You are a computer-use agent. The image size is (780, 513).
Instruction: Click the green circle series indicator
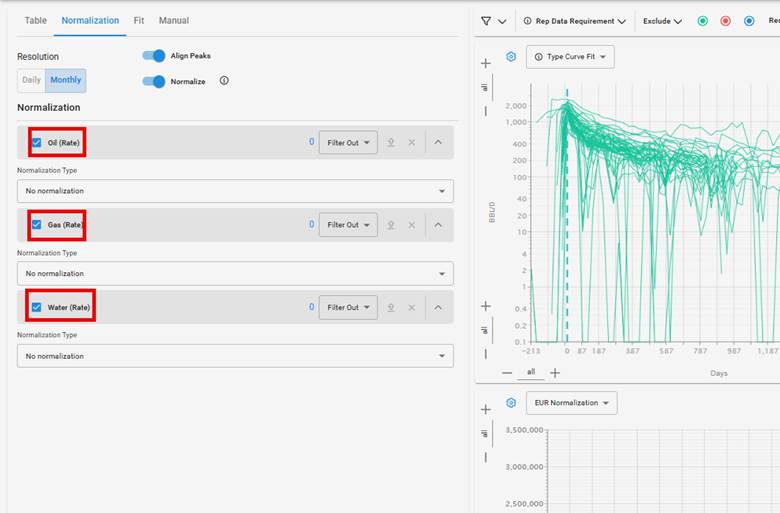pos(702,21)
